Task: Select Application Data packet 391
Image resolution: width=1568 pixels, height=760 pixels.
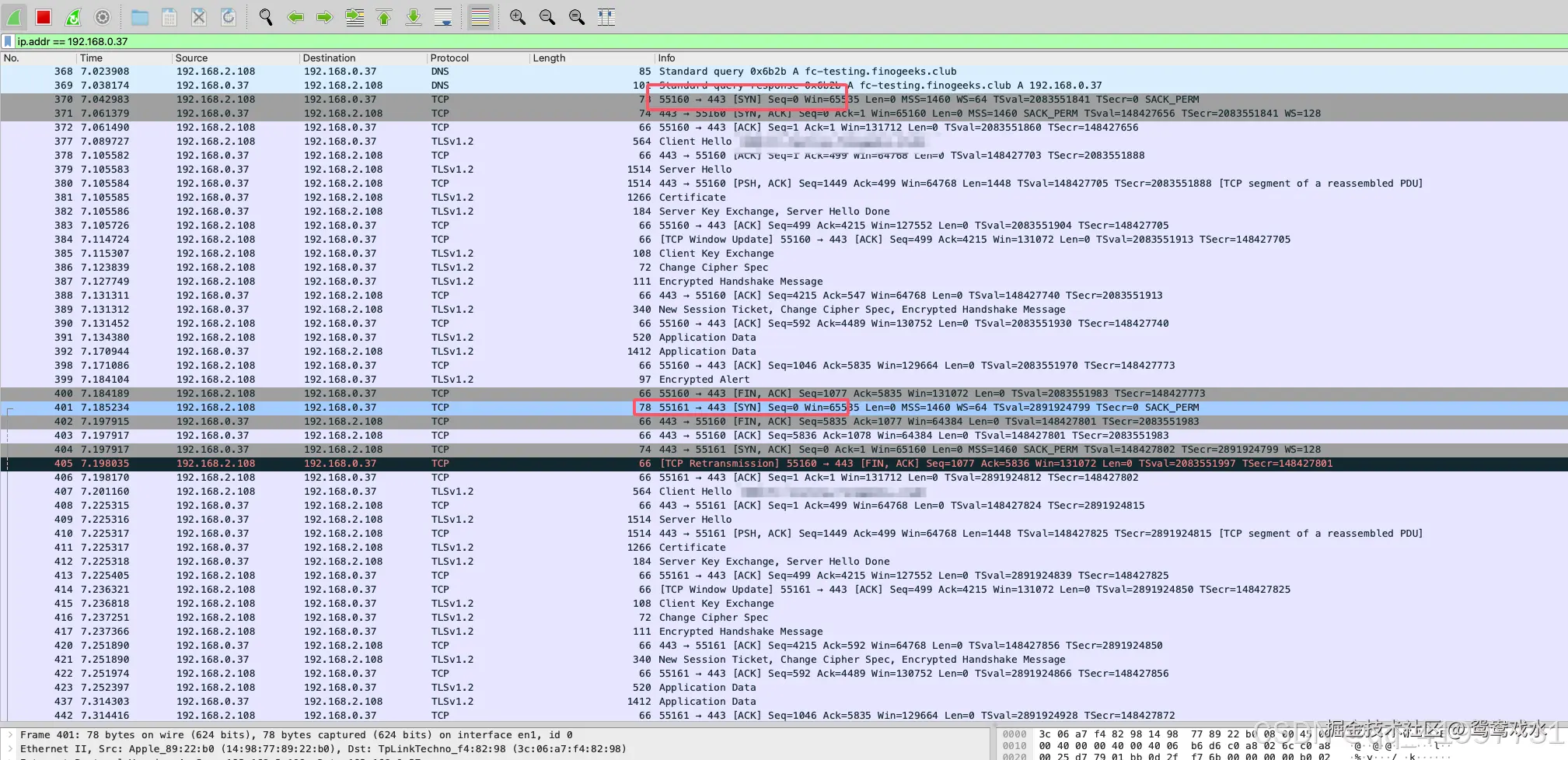Action: click(784, 338)
